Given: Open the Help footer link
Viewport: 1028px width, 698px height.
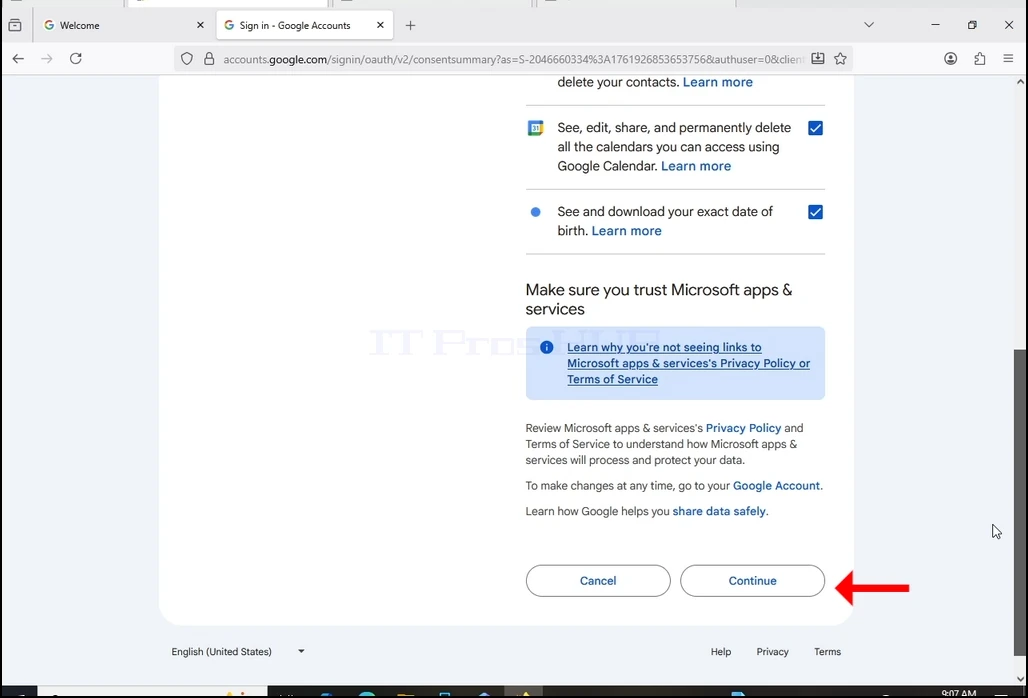Looking at the screenshot, I should click(721, 651).
